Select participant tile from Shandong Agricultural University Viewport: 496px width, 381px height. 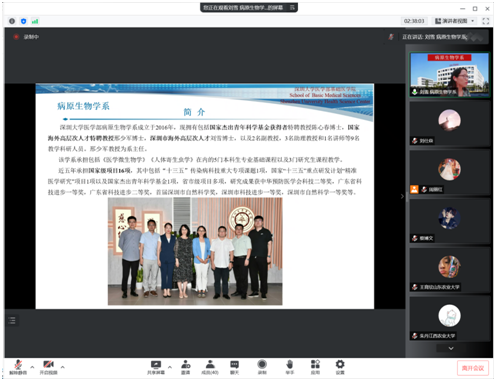pos(449,270)
